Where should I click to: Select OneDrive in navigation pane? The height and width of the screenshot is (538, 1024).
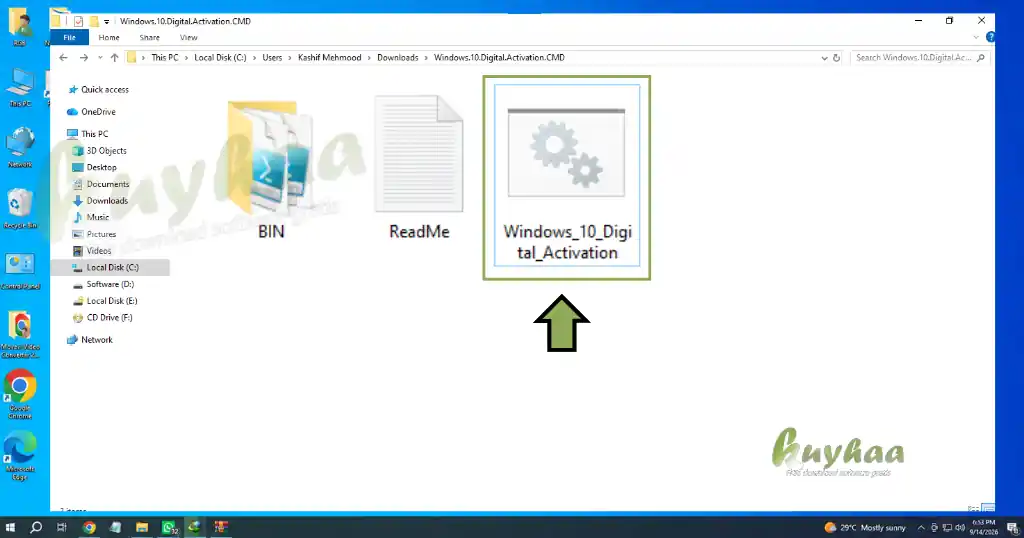(x=91, y=112)
